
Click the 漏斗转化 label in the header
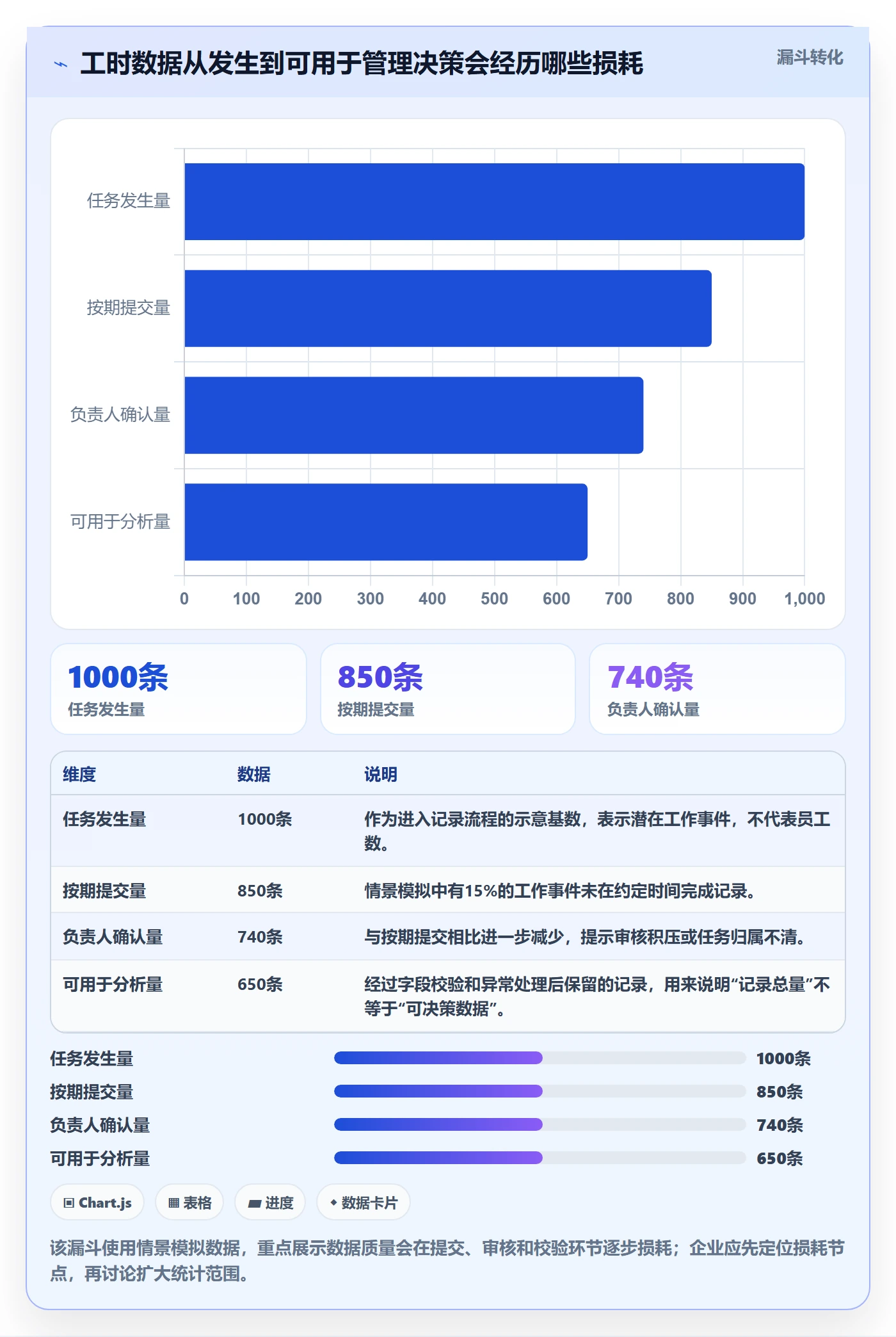click(810, 58)
